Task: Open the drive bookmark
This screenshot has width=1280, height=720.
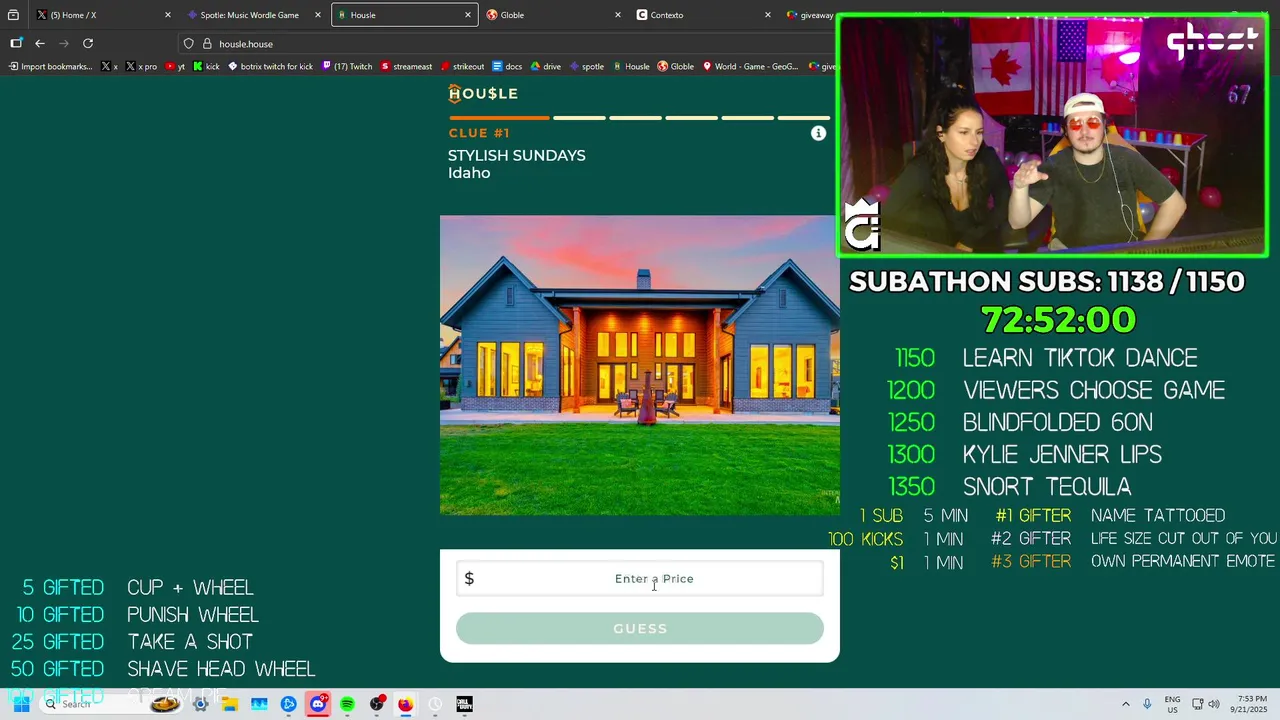Action: point(546,67)
